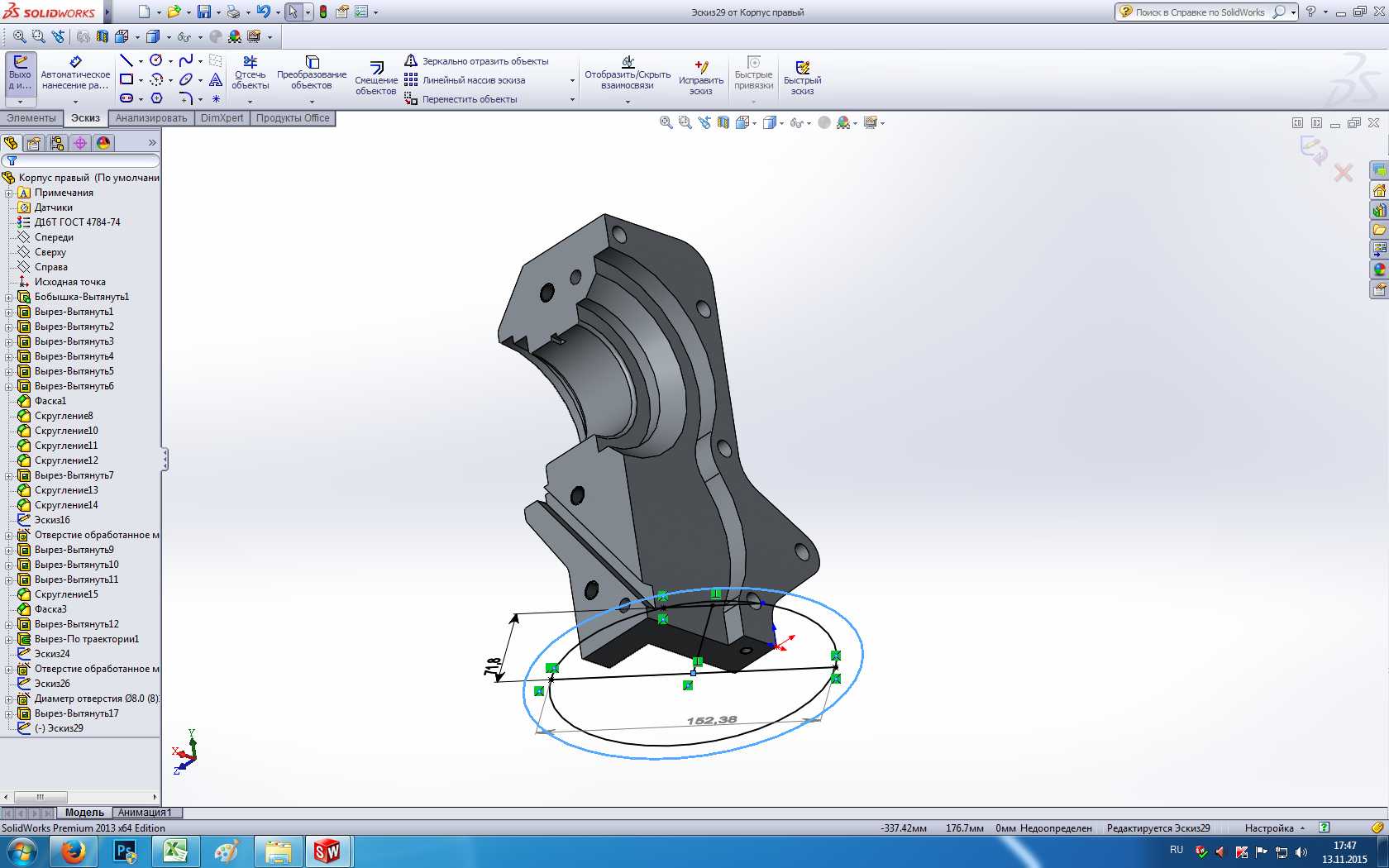Expand the Вырез-Вытянуть7 feature node
The height and width of the screenshot is (868, 1389).
[x=9, y=476]
